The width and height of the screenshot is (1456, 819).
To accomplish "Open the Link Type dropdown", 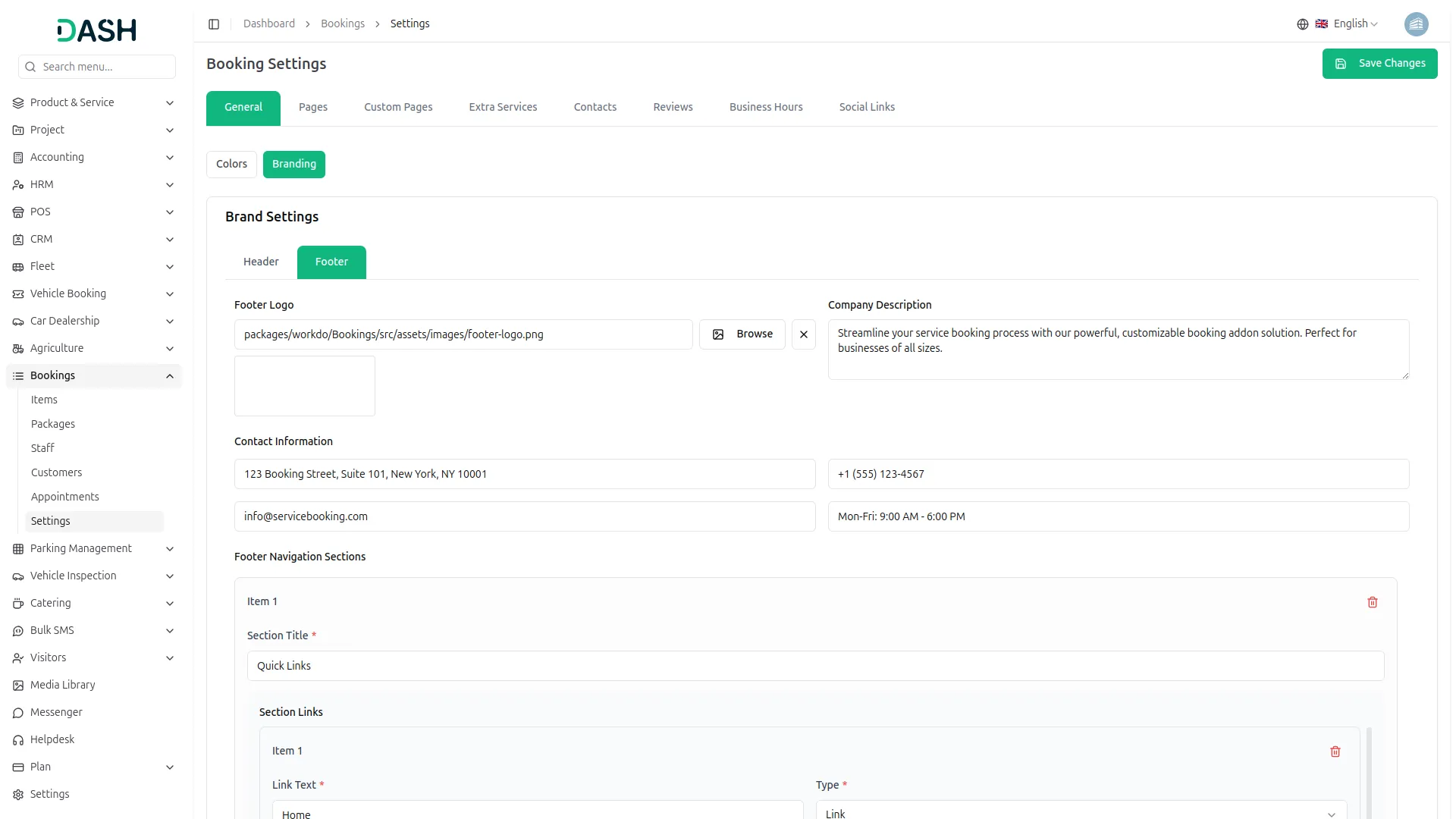I will (x=1081, y=813).
